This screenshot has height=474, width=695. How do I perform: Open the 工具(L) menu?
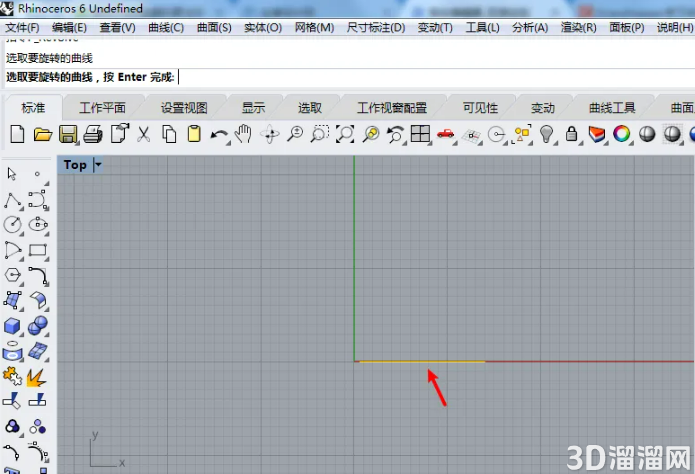pos(482,27)
